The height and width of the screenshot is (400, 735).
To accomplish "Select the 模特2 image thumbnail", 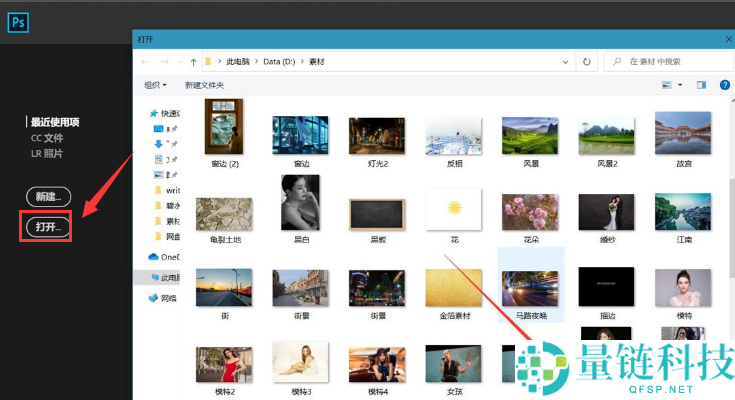I will point(224,365).
